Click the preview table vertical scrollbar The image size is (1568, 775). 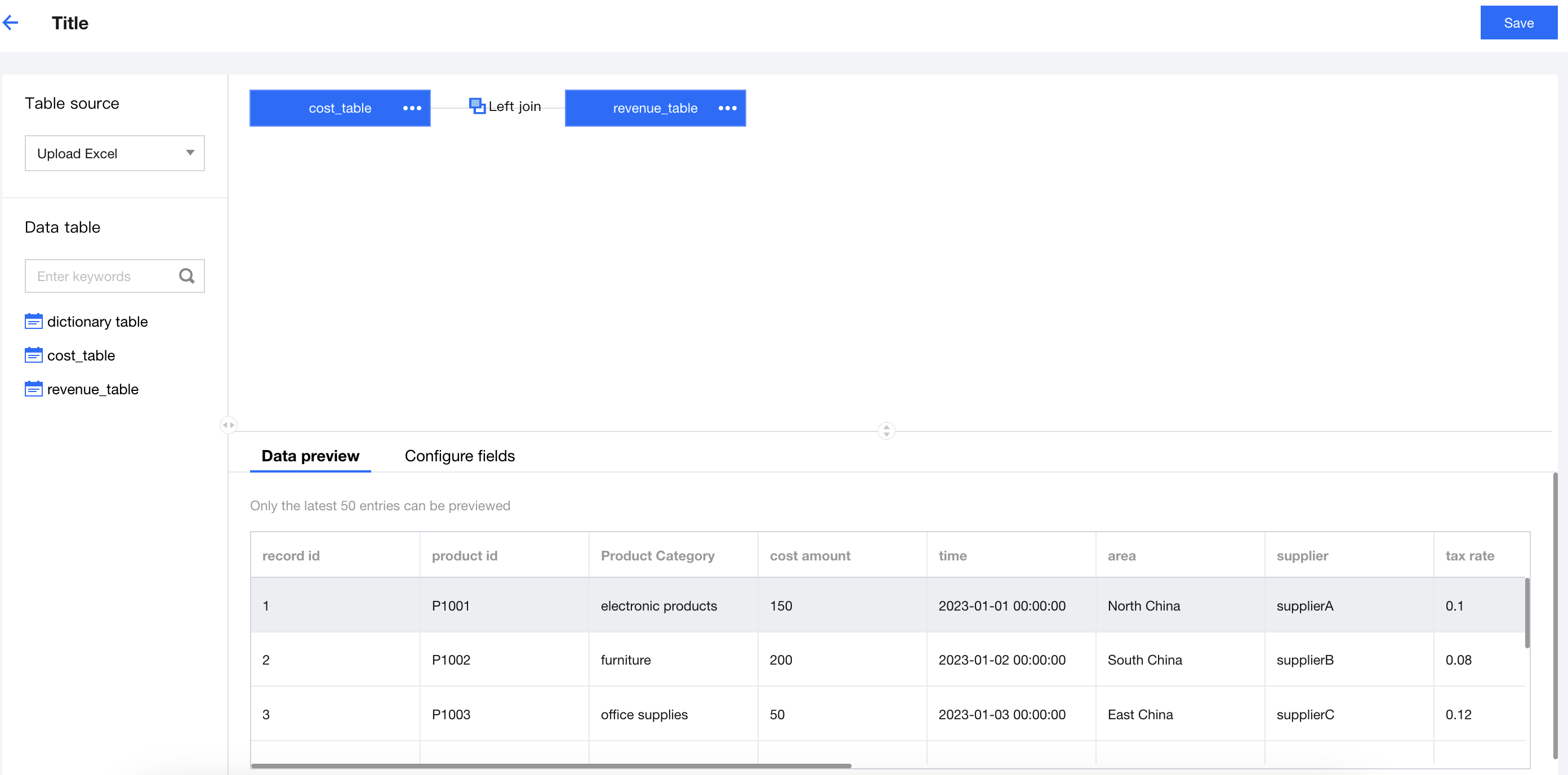1527,614
